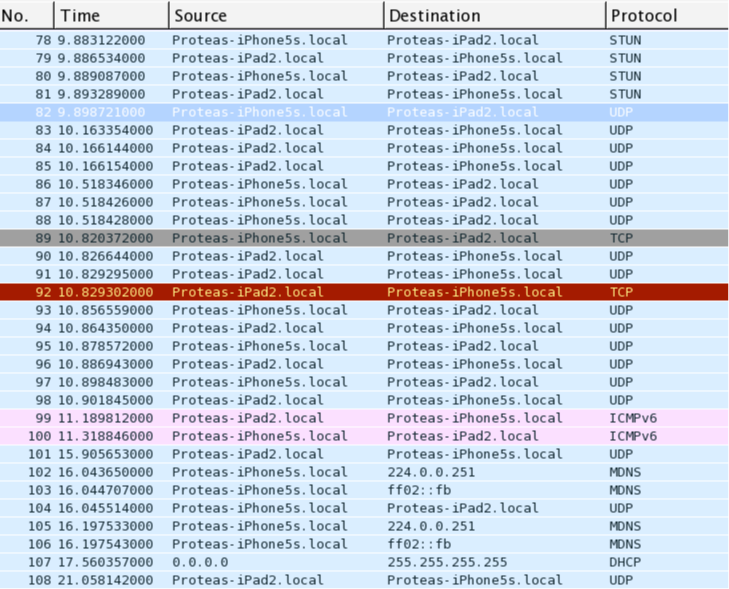This screenshot has width=729, height=589.
Task: Click time 10.518346000 of packet 86
Action: tap(106, 185)
